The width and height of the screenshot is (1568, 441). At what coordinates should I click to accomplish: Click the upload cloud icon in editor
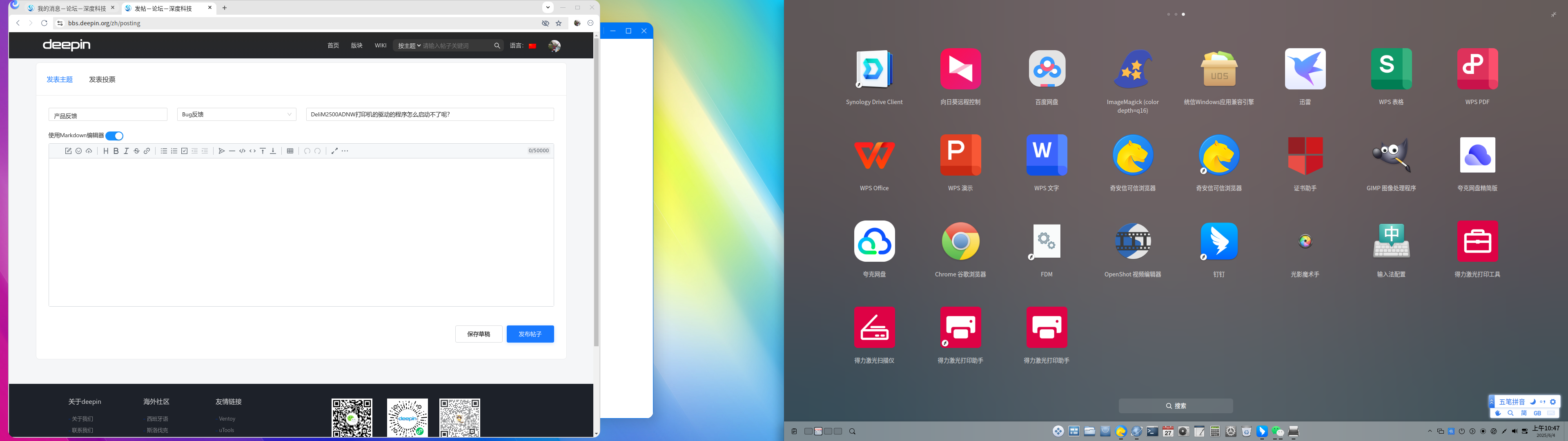click(89, 151)
